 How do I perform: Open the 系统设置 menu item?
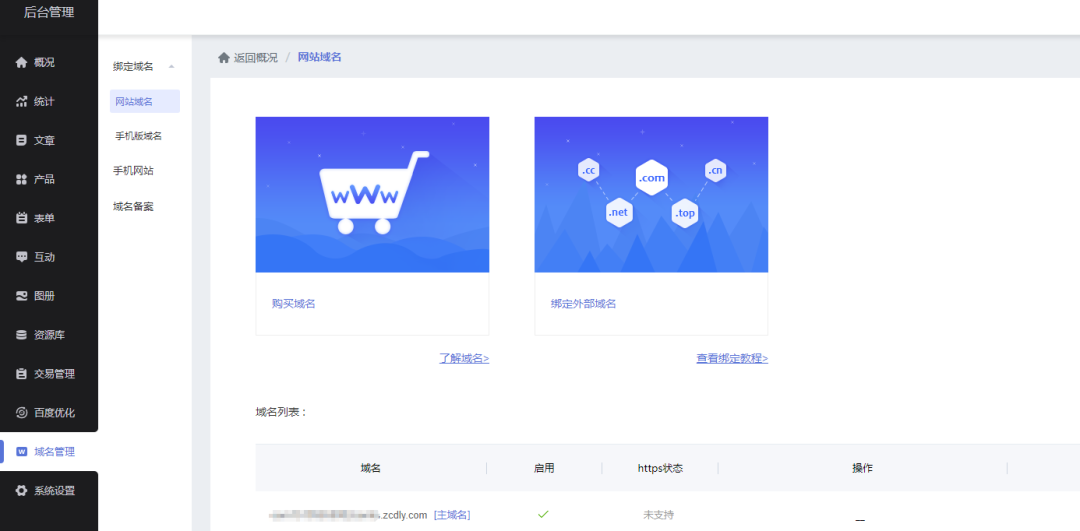pos(49,491)
